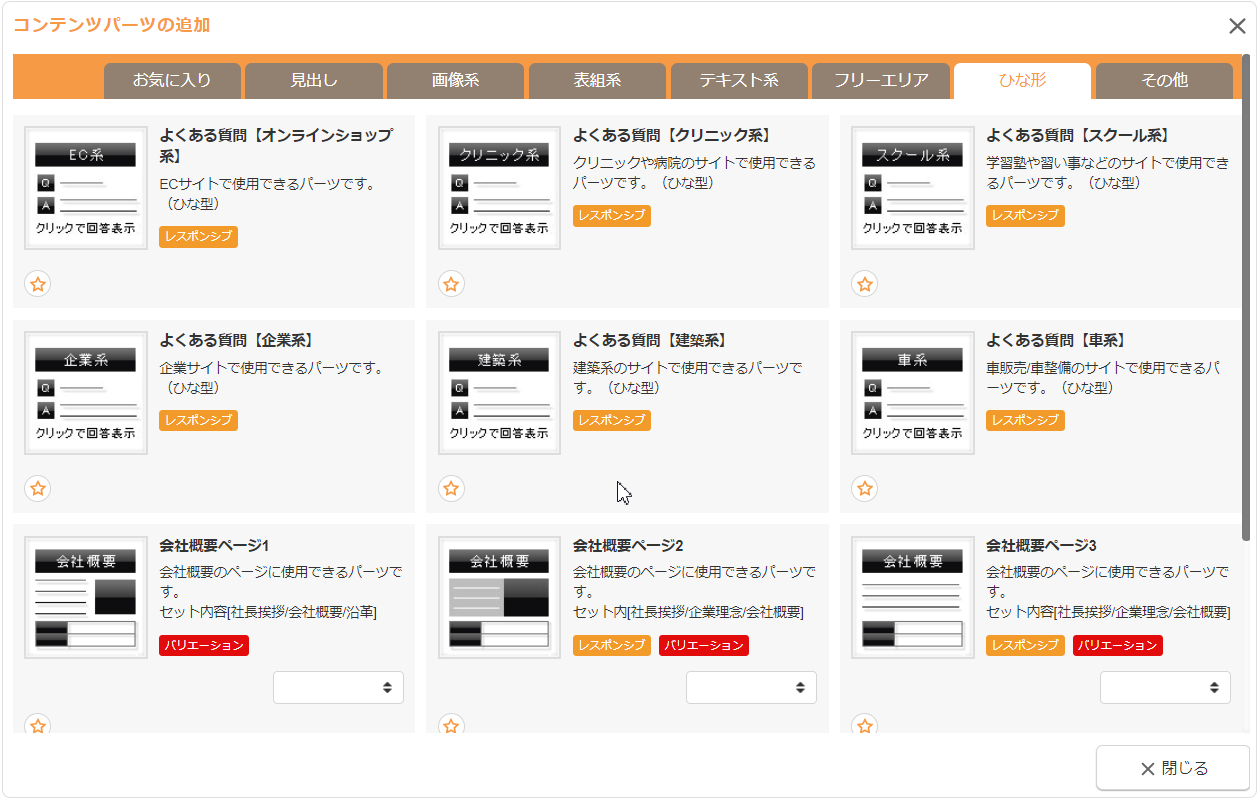Favorite the 会社概要ページ2 part

(x=451, y=725)
